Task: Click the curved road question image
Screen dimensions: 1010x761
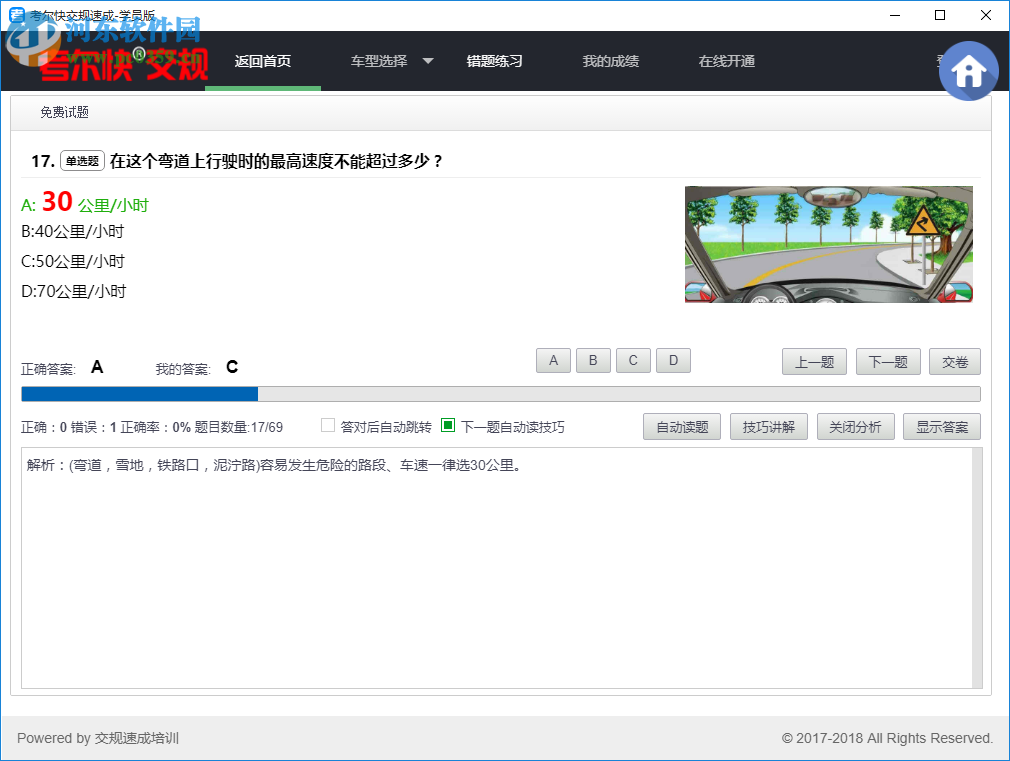Action: [828, 245]
